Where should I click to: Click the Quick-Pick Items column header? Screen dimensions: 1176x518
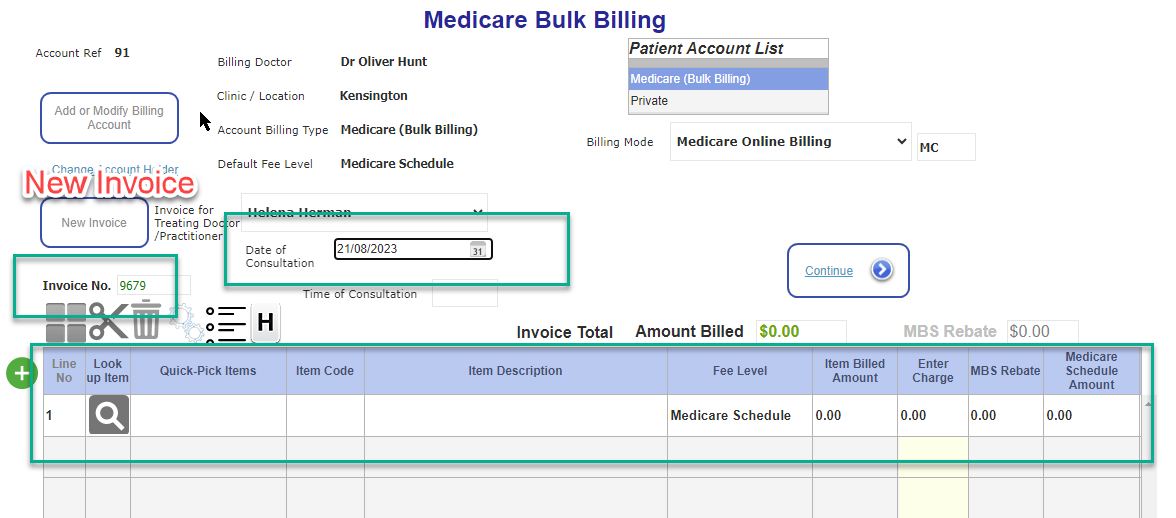tap(208, 370)
